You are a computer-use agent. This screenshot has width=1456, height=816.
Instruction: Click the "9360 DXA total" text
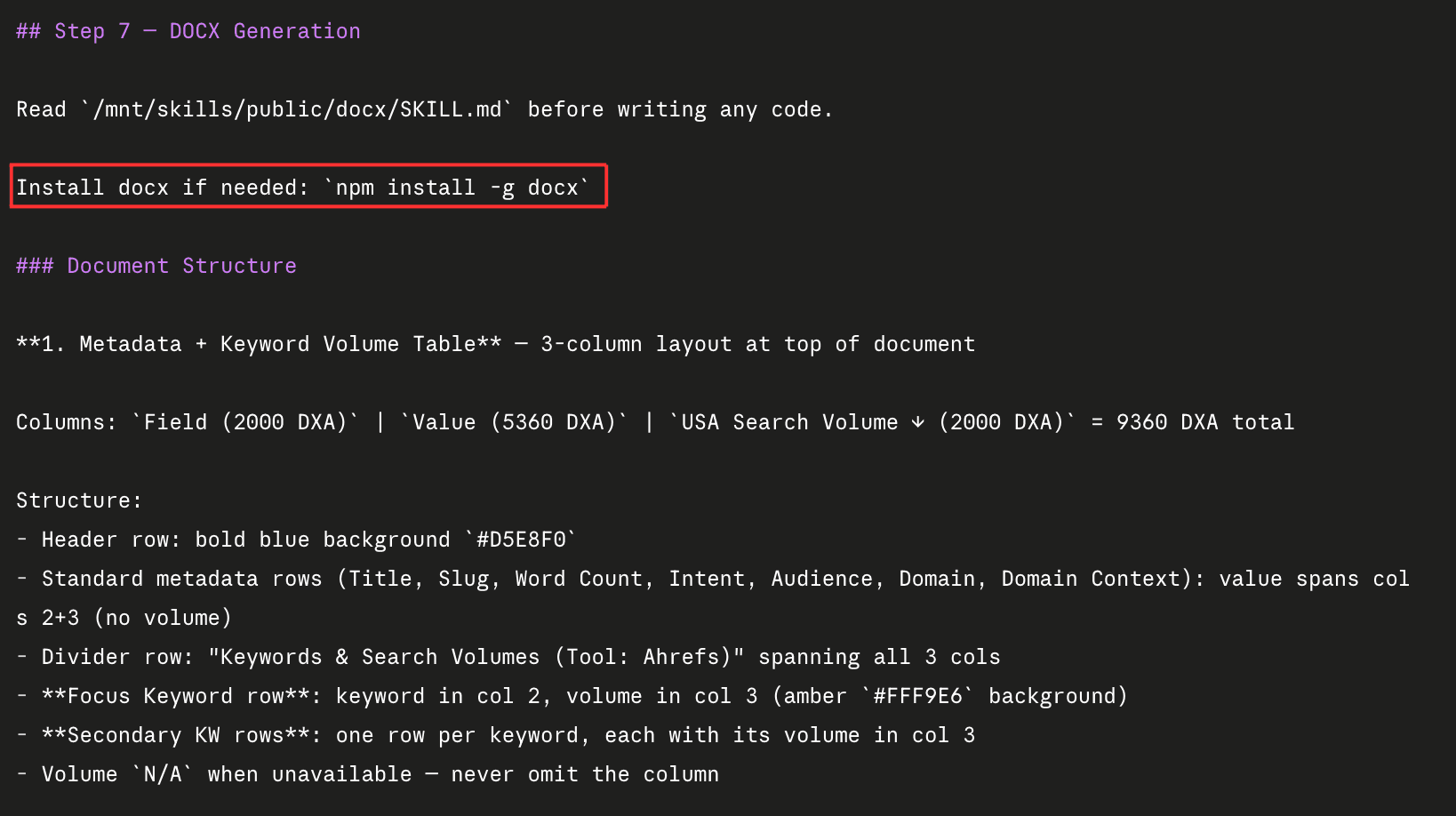pyautogui.click(x=1205, y=422)
